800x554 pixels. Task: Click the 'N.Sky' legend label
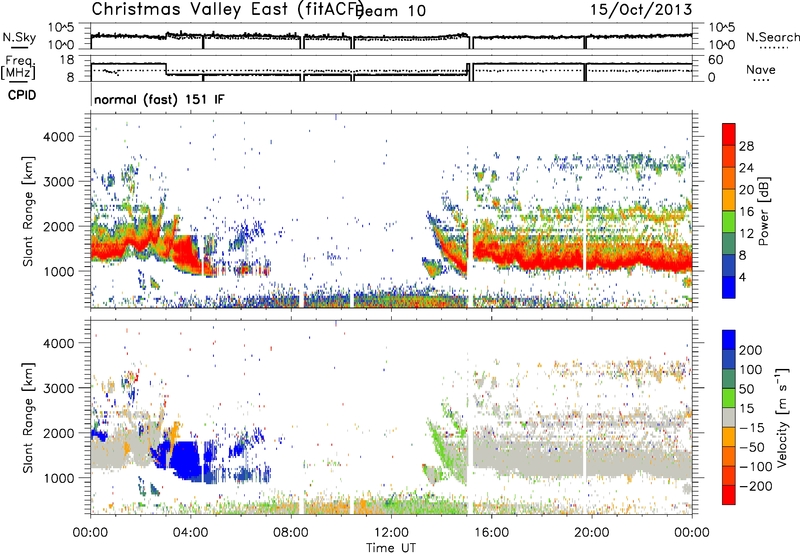click(x=19, y=37)
